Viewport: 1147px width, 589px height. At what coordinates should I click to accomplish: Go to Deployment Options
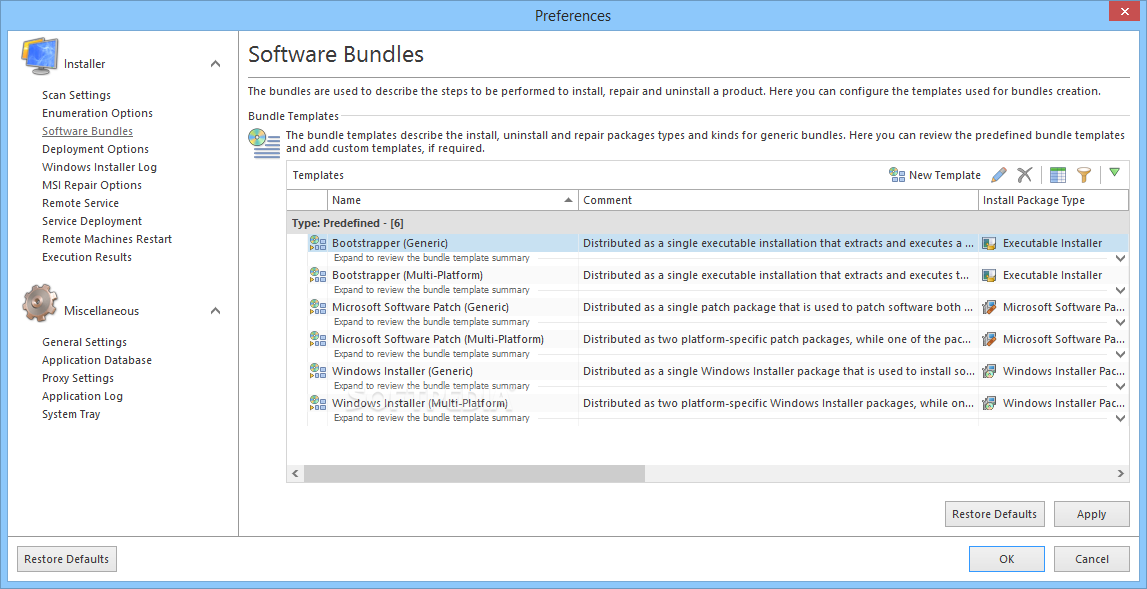[96, 149]
